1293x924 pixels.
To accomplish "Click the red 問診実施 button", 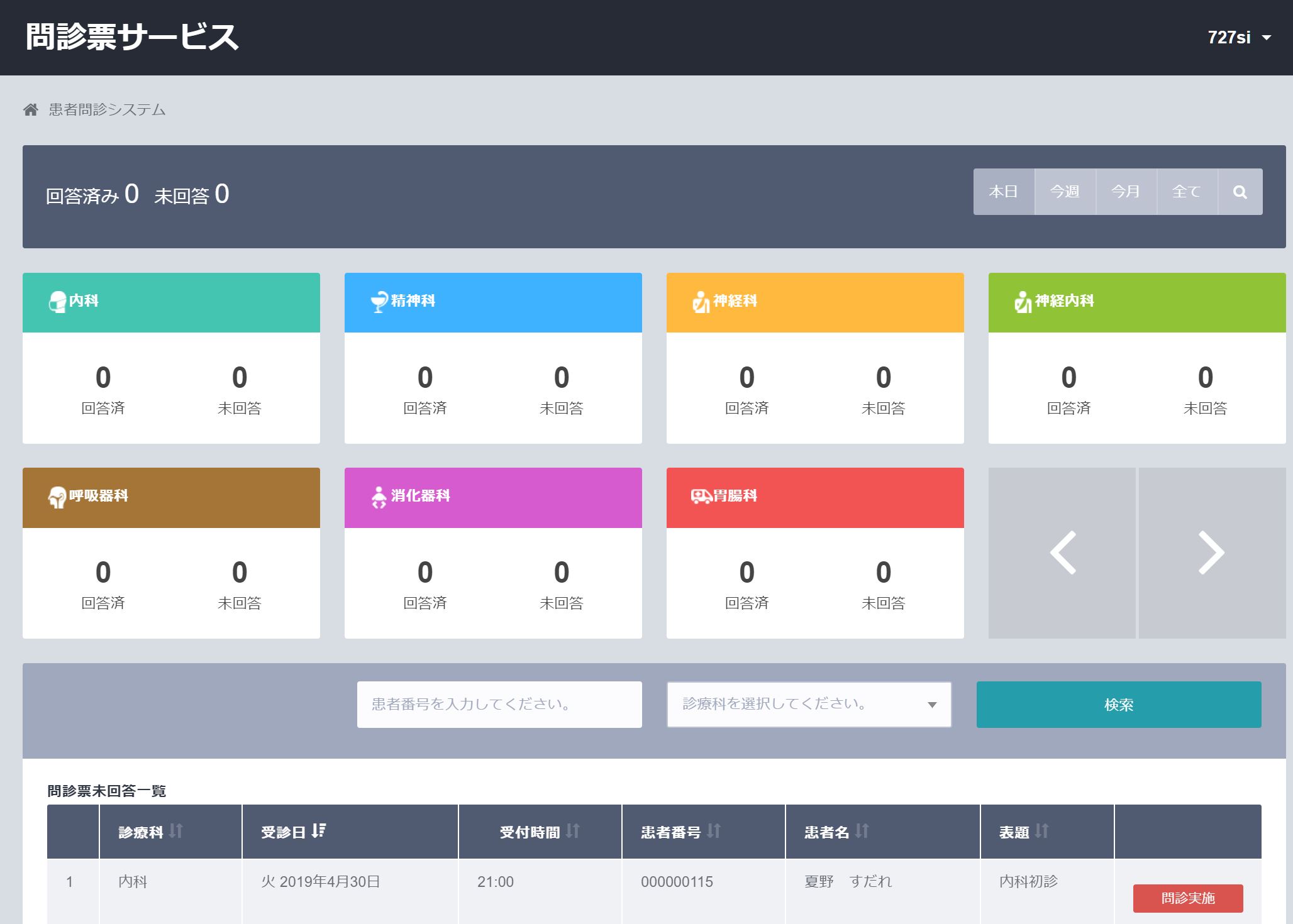I will click(1188, 898).
